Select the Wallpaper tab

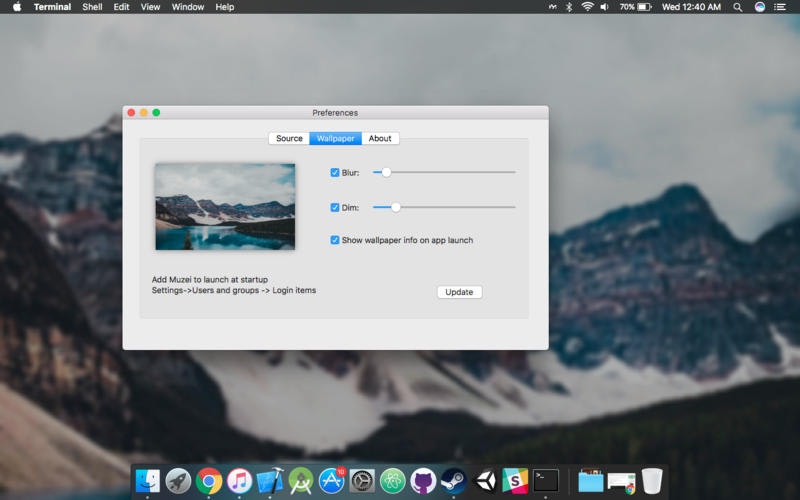coord(335,138)
